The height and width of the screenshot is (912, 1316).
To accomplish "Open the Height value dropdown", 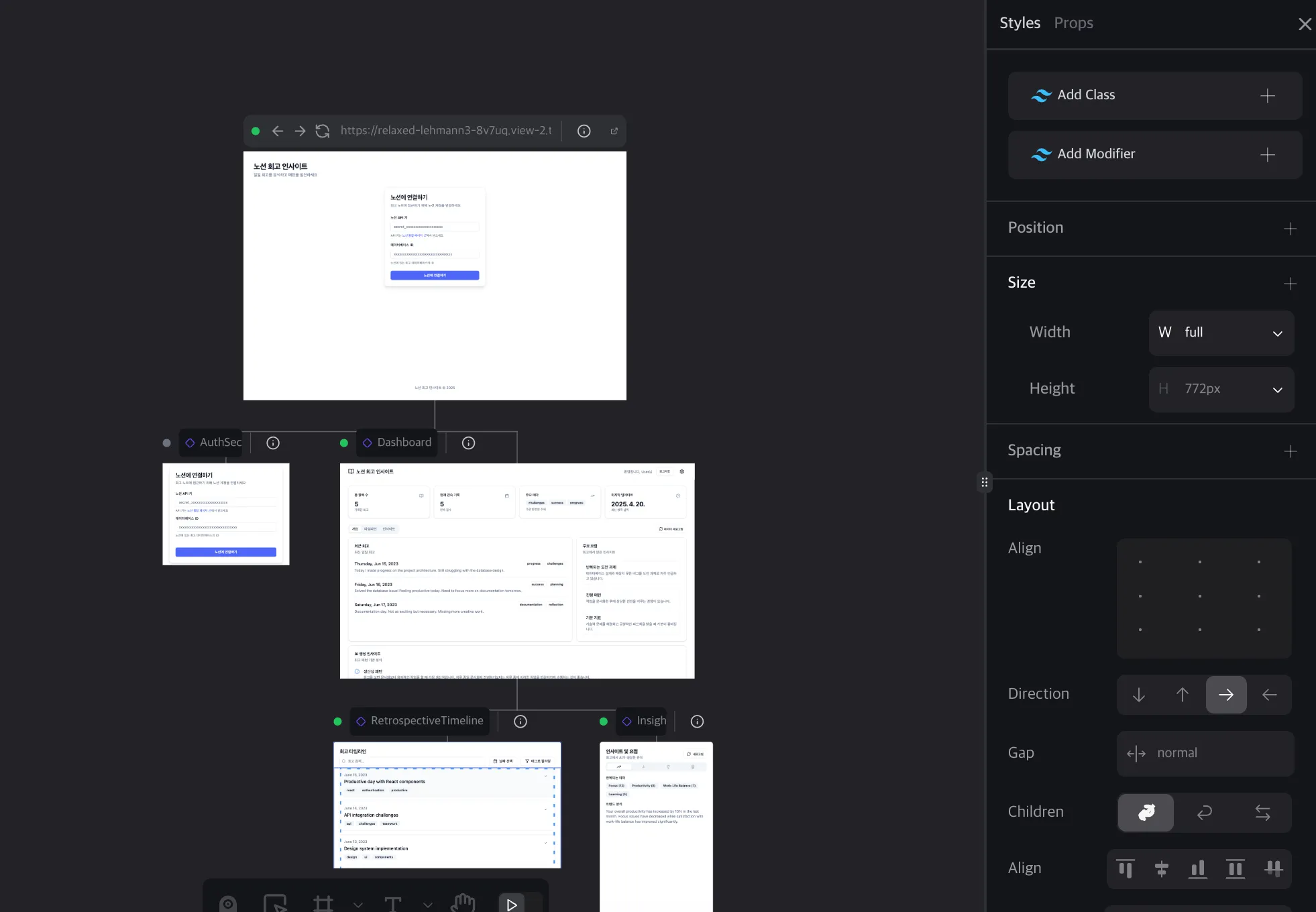I will tap(1221, 390).
